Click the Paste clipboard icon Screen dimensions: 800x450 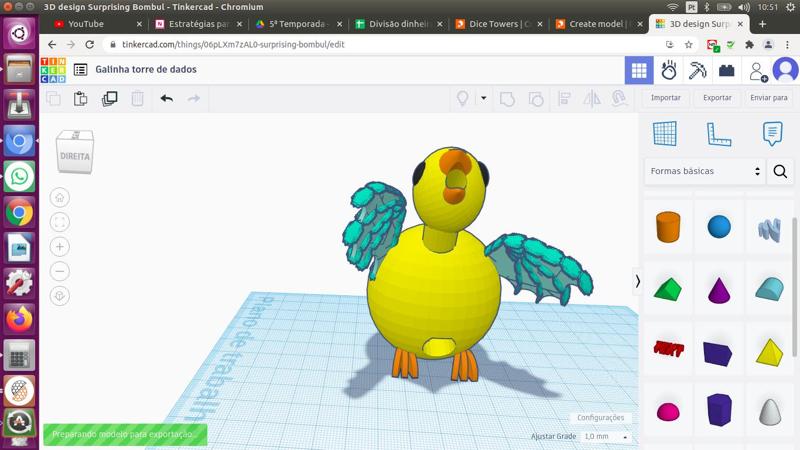coord(81,98)
